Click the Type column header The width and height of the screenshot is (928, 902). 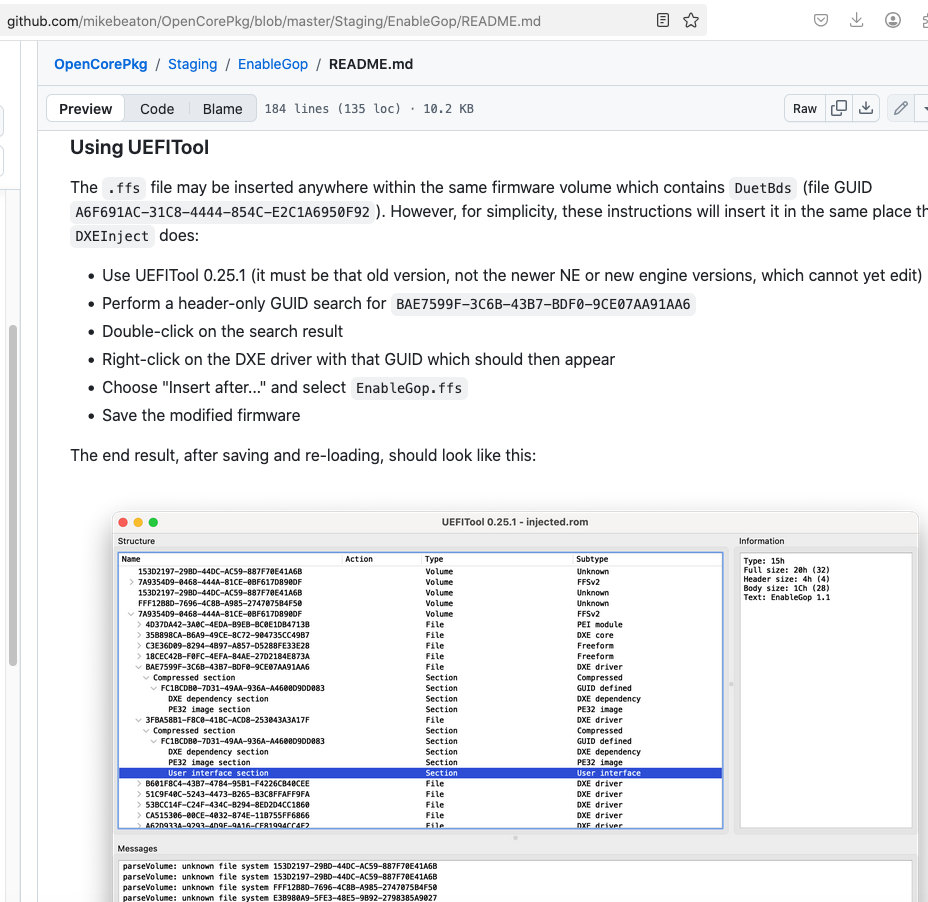497,559
